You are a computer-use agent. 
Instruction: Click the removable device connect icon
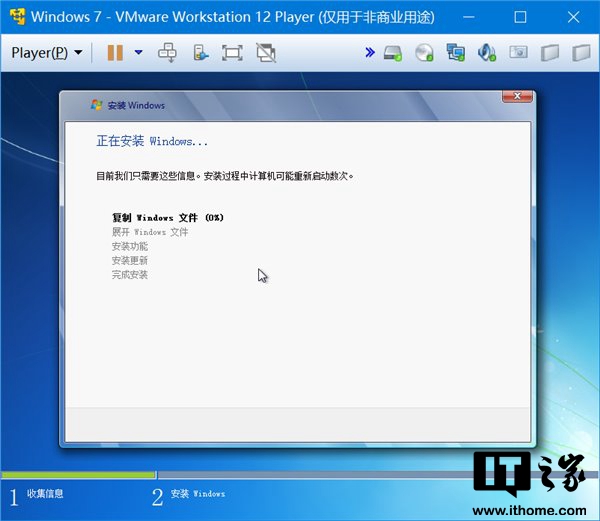[200, 52]
